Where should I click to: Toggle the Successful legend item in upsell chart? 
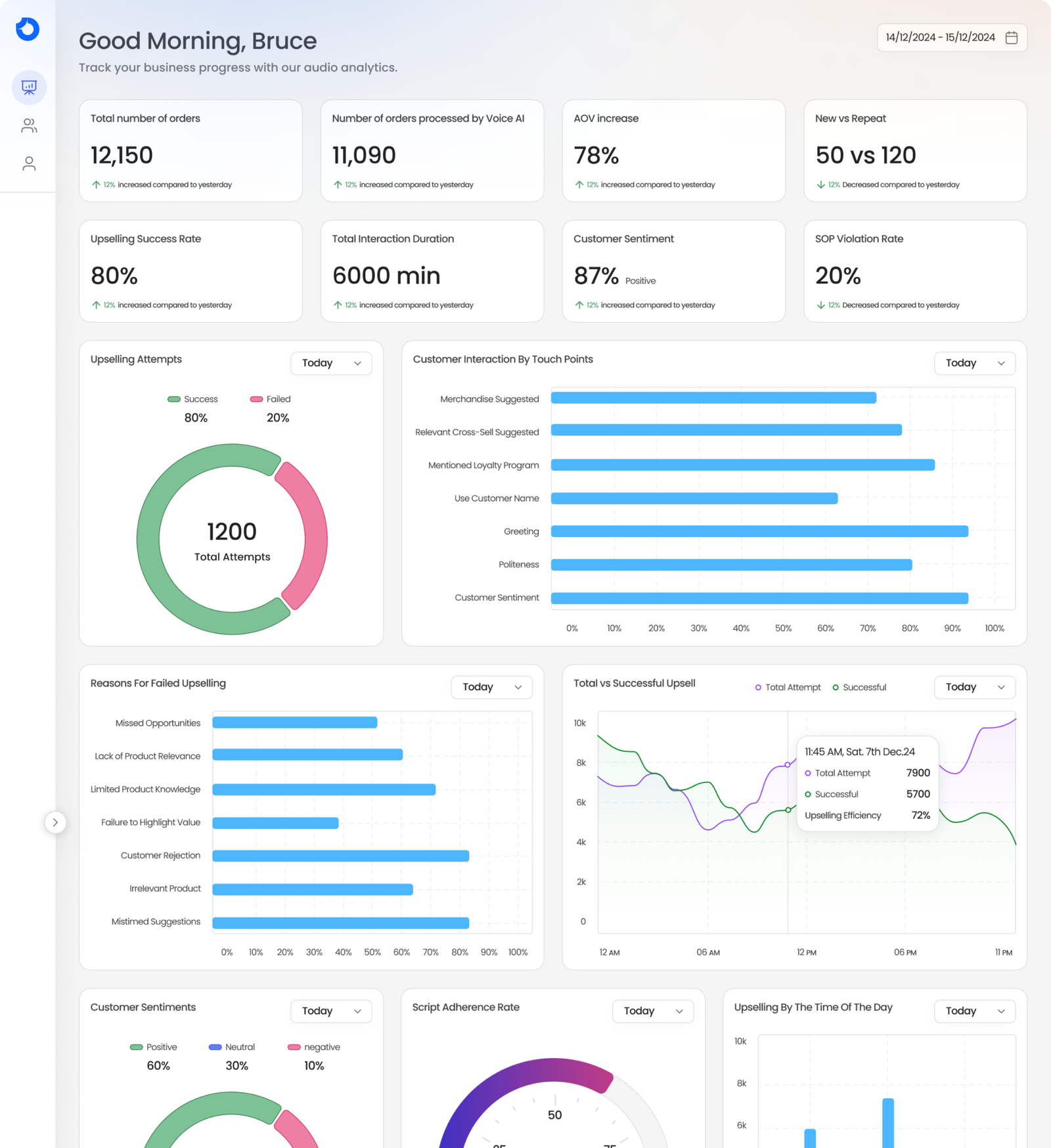[x=859, y=688]
